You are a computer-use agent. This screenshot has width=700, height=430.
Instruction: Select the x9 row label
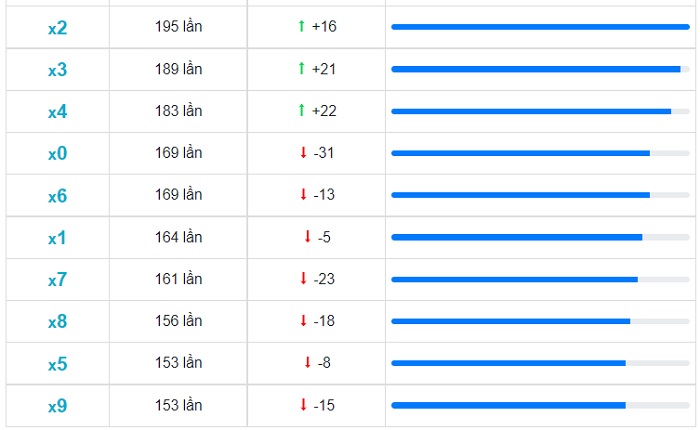pos(58,406)
